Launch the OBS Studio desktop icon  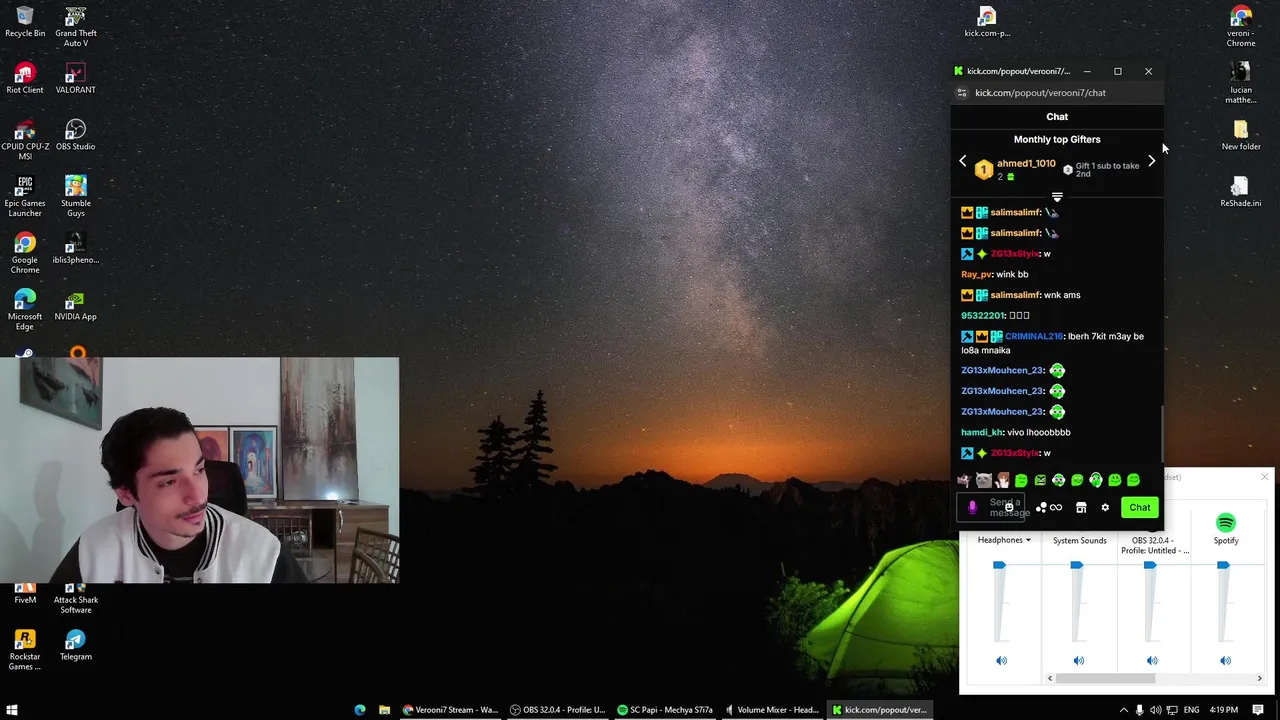pyautogui.click(x=75, y=135)
